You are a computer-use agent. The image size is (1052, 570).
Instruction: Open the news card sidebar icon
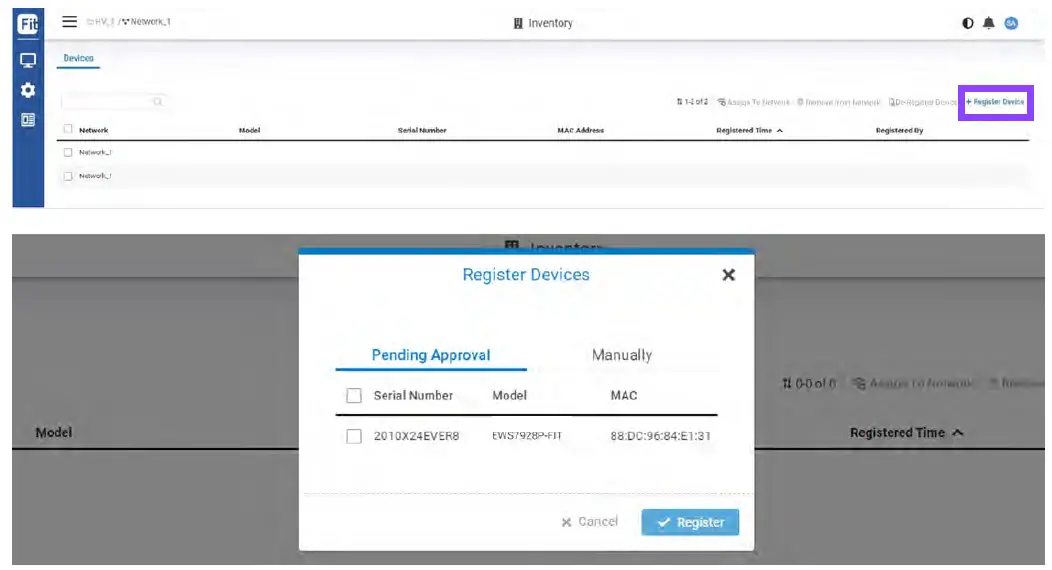point(28,120)
